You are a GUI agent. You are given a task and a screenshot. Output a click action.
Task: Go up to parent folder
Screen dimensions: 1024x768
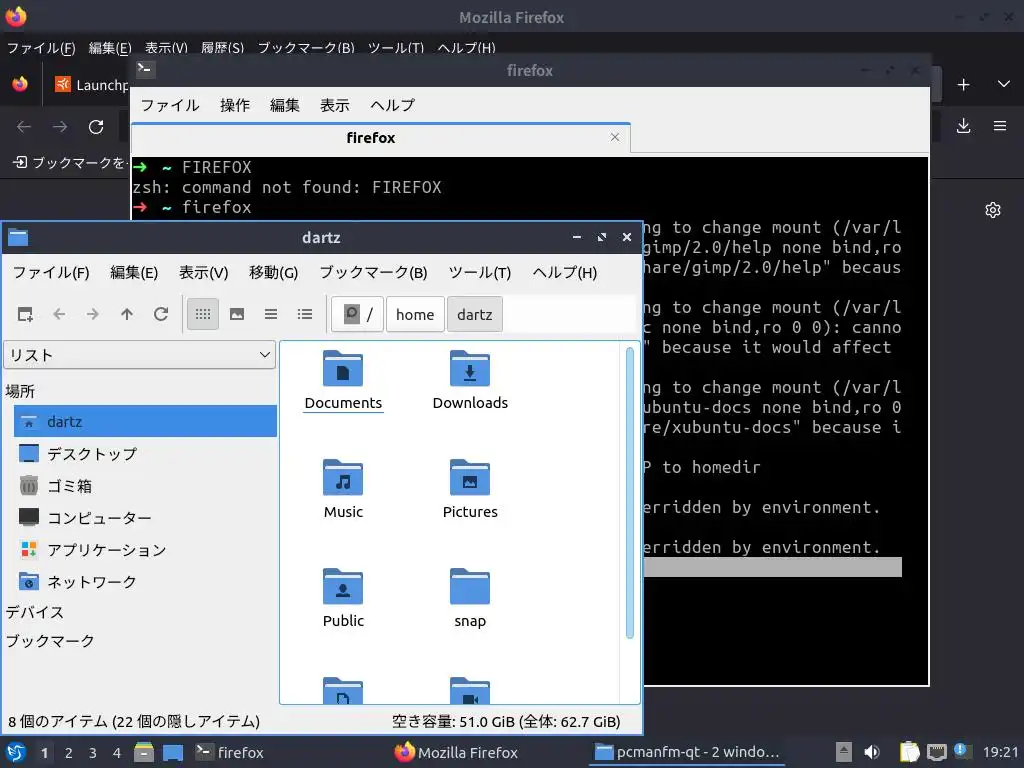(127, 314)
